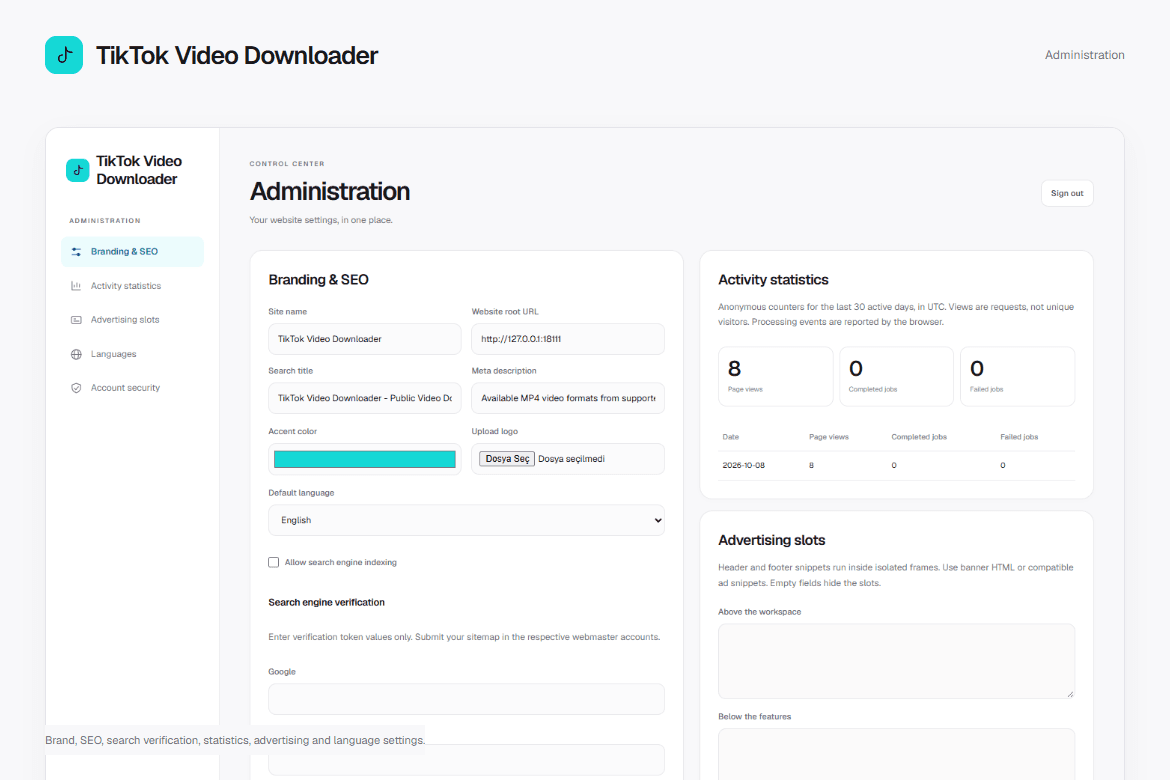Image resolution: width=1170 pixels, height=780 pixels.
Task: Open Languages settings in sidebar
Action: [132, 354]
